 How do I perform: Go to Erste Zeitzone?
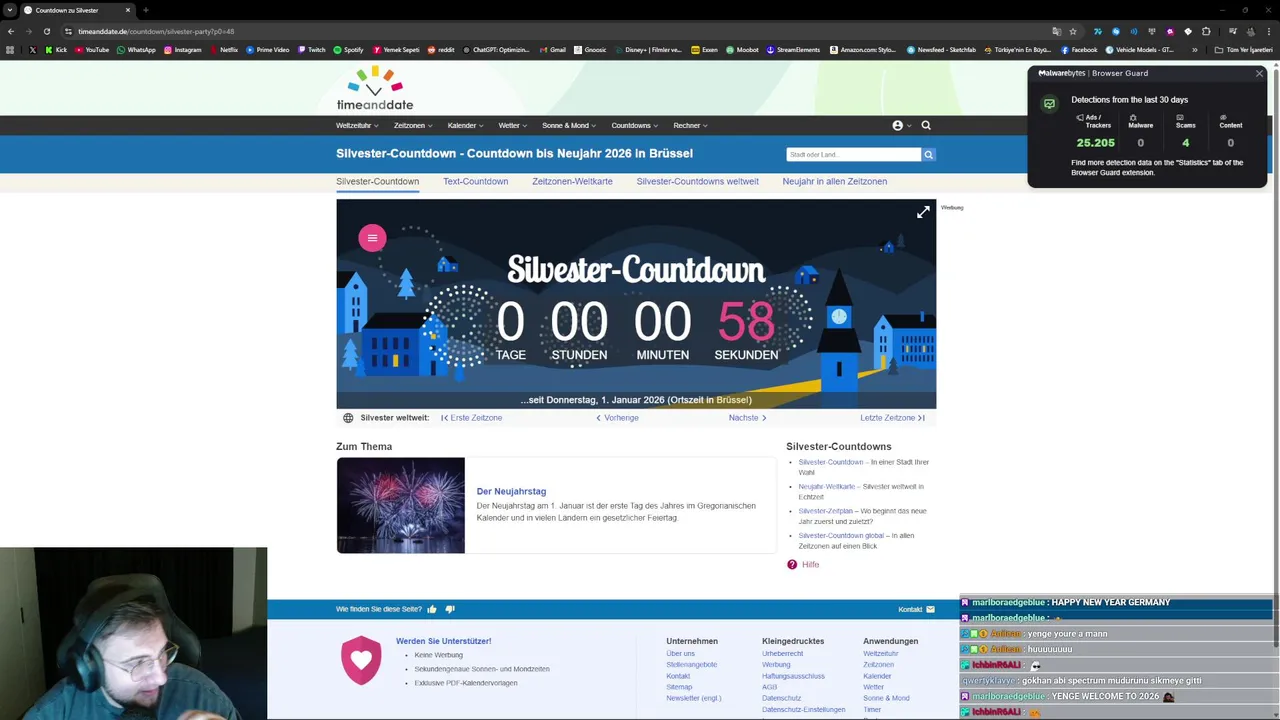click(472, 418)
